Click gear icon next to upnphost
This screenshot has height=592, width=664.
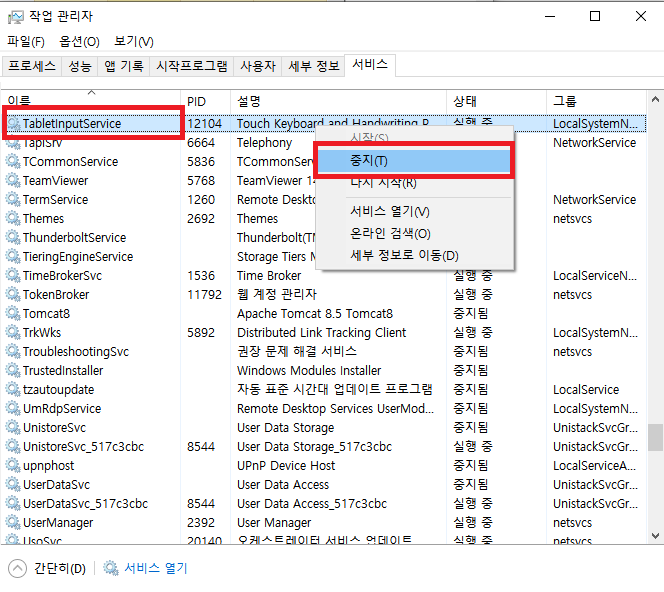coord(13,466)
